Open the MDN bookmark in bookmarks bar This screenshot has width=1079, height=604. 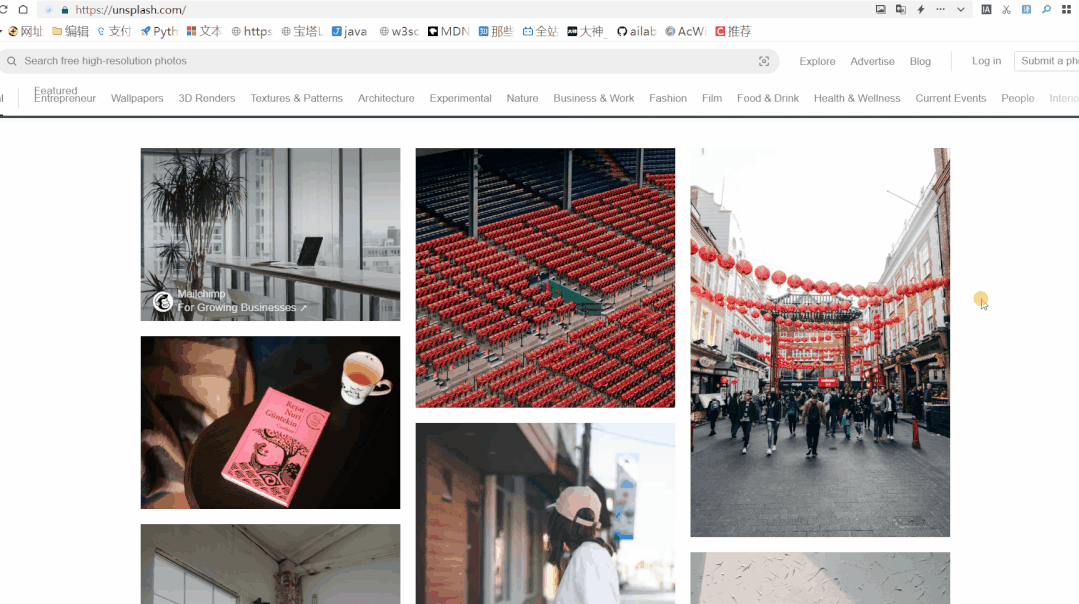(449, 32)
